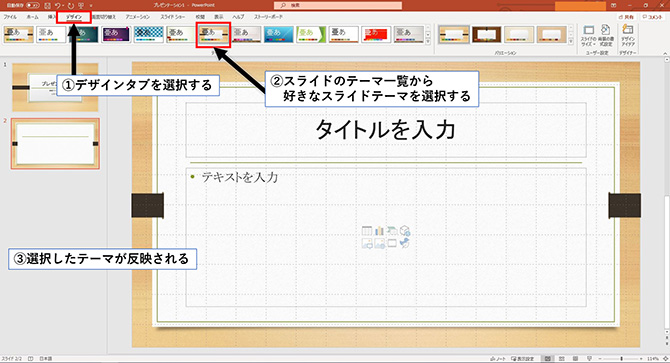Click the 3D Models placeholder icon
This screenshot has height=363, width=670.
tap(405, 231)
